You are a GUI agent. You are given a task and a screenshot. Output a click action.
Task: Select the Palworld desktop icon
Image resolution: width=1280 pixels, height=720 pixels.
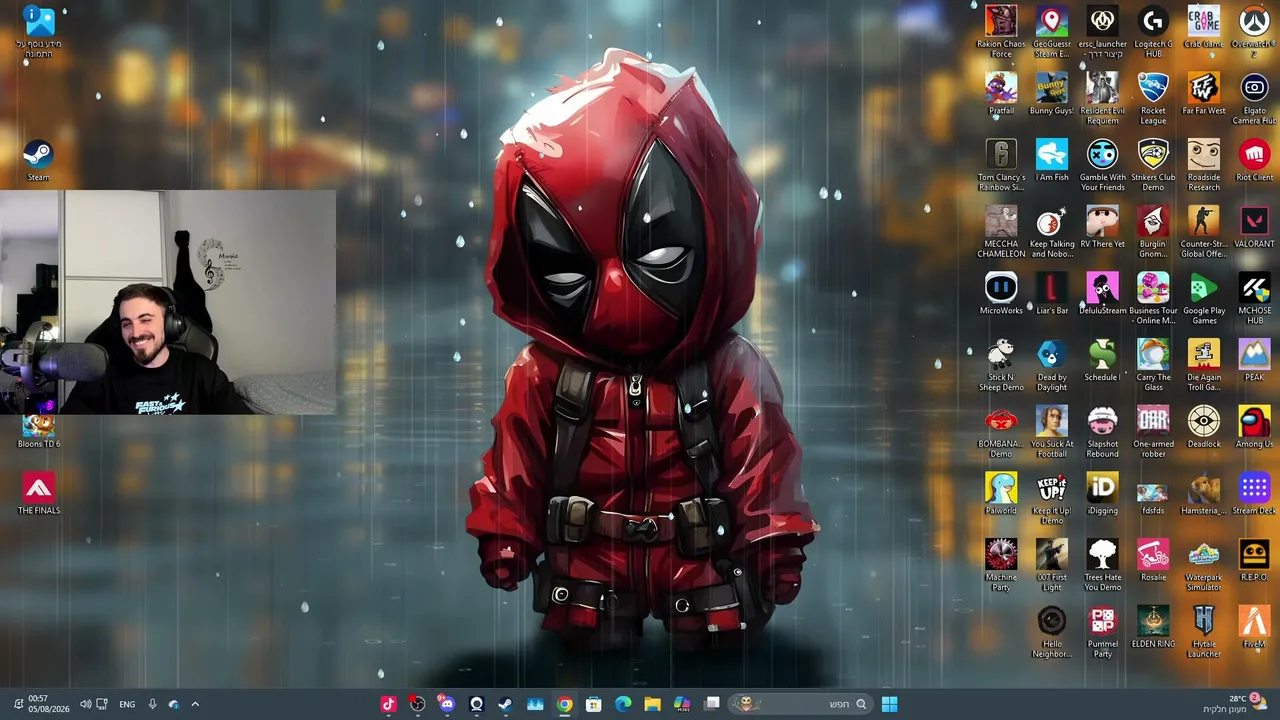1001,493
